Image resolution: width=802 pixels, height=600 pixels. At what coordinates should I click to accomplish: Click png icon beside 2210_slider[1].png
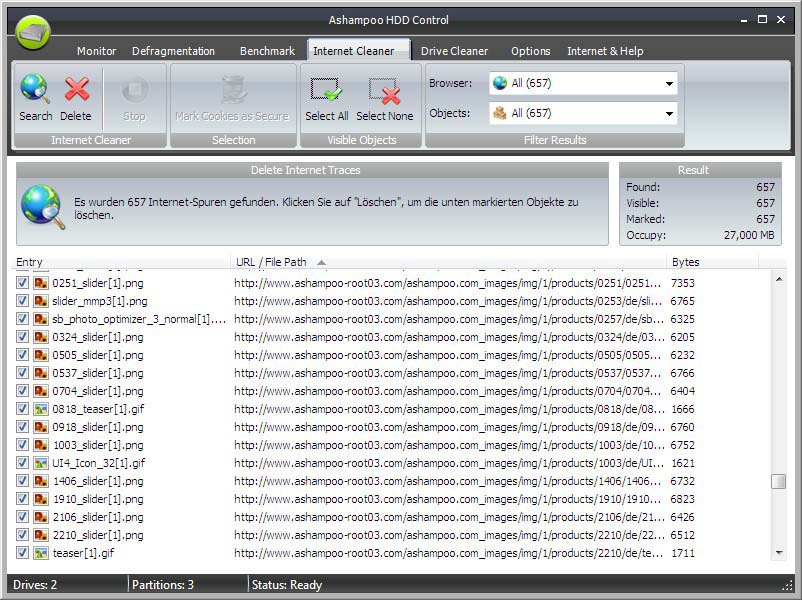coord(41,535)
